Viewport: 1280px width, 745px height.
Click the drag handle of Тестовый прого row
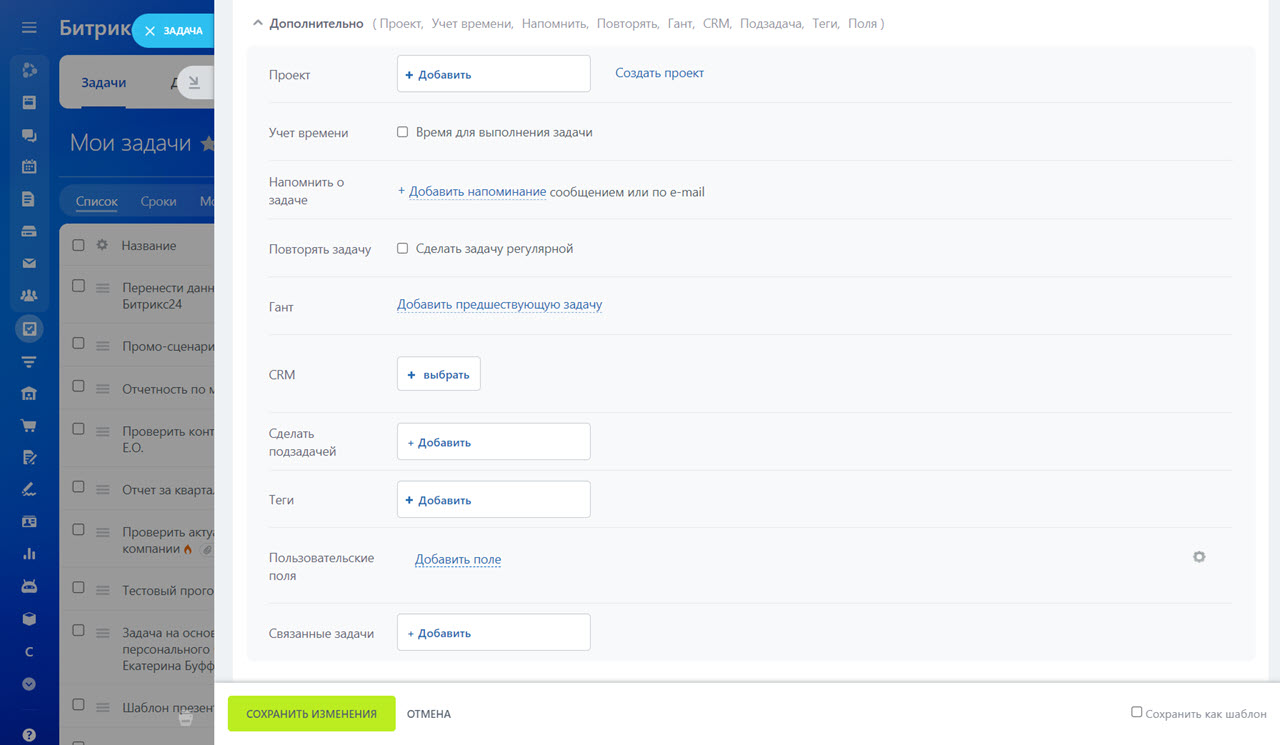click(x=101, y=590)
